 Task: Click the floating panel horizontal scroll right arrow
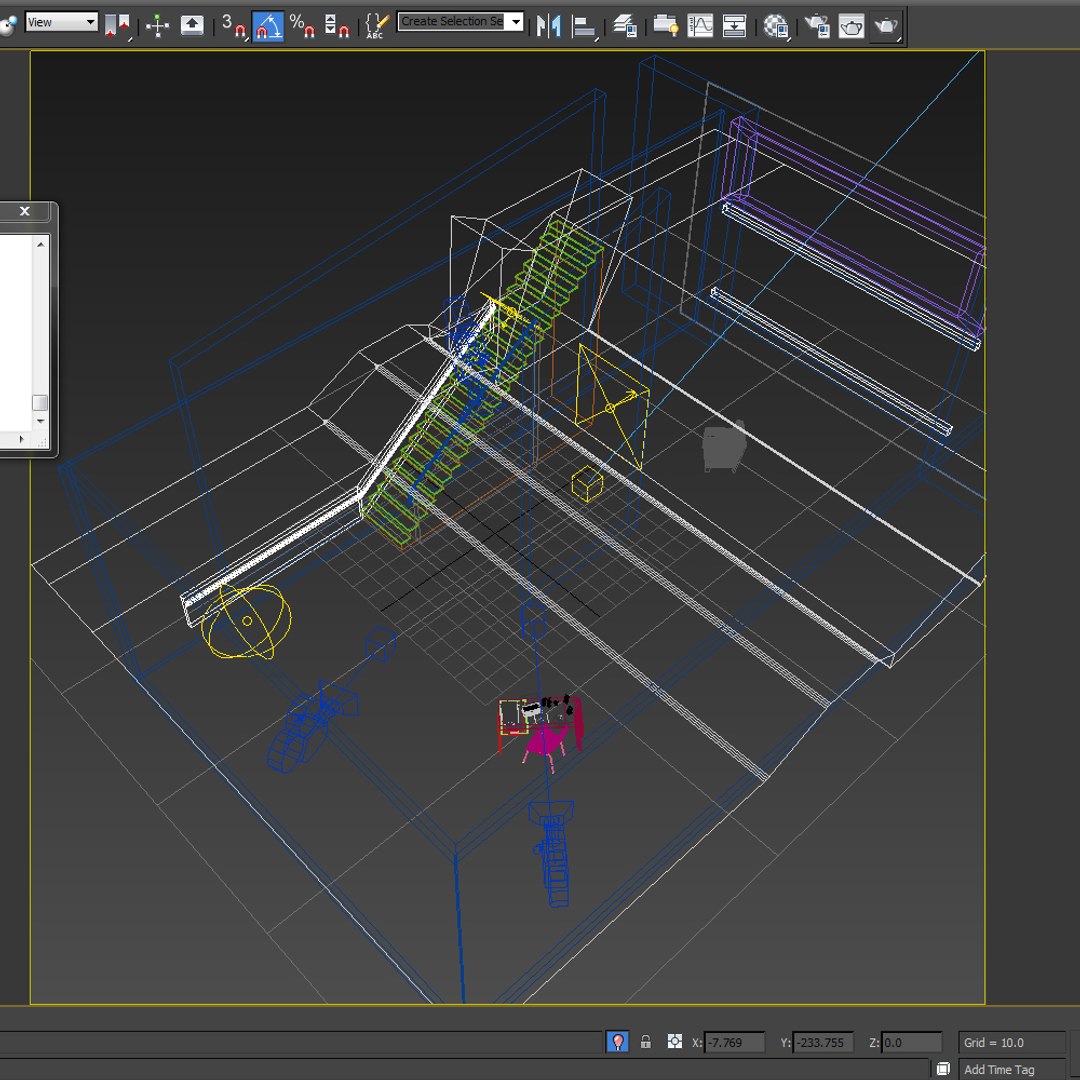tap(21, 439)
